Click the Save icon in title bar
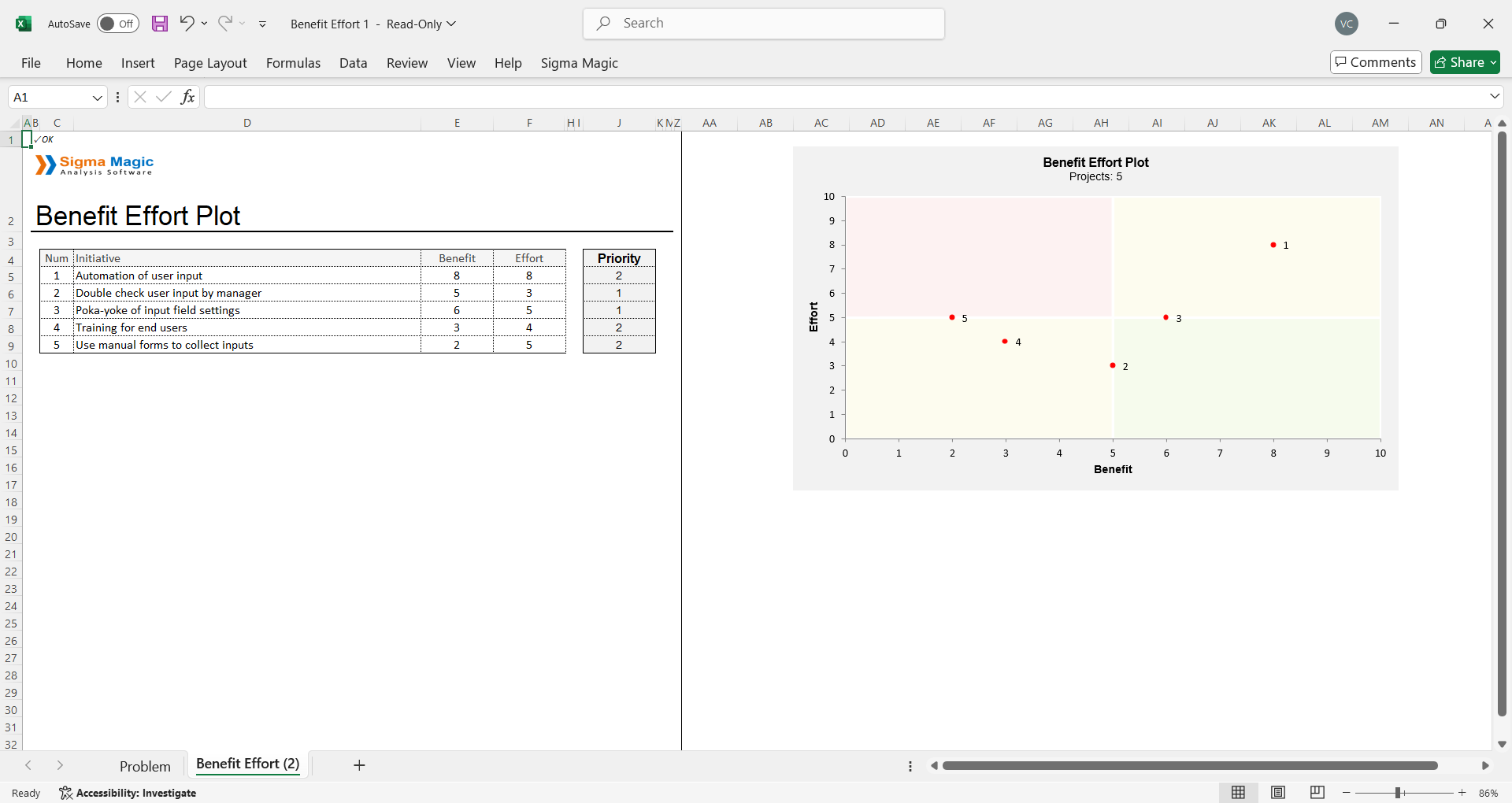Viewport: 1512px width, 803px height. tap(160, 24)
